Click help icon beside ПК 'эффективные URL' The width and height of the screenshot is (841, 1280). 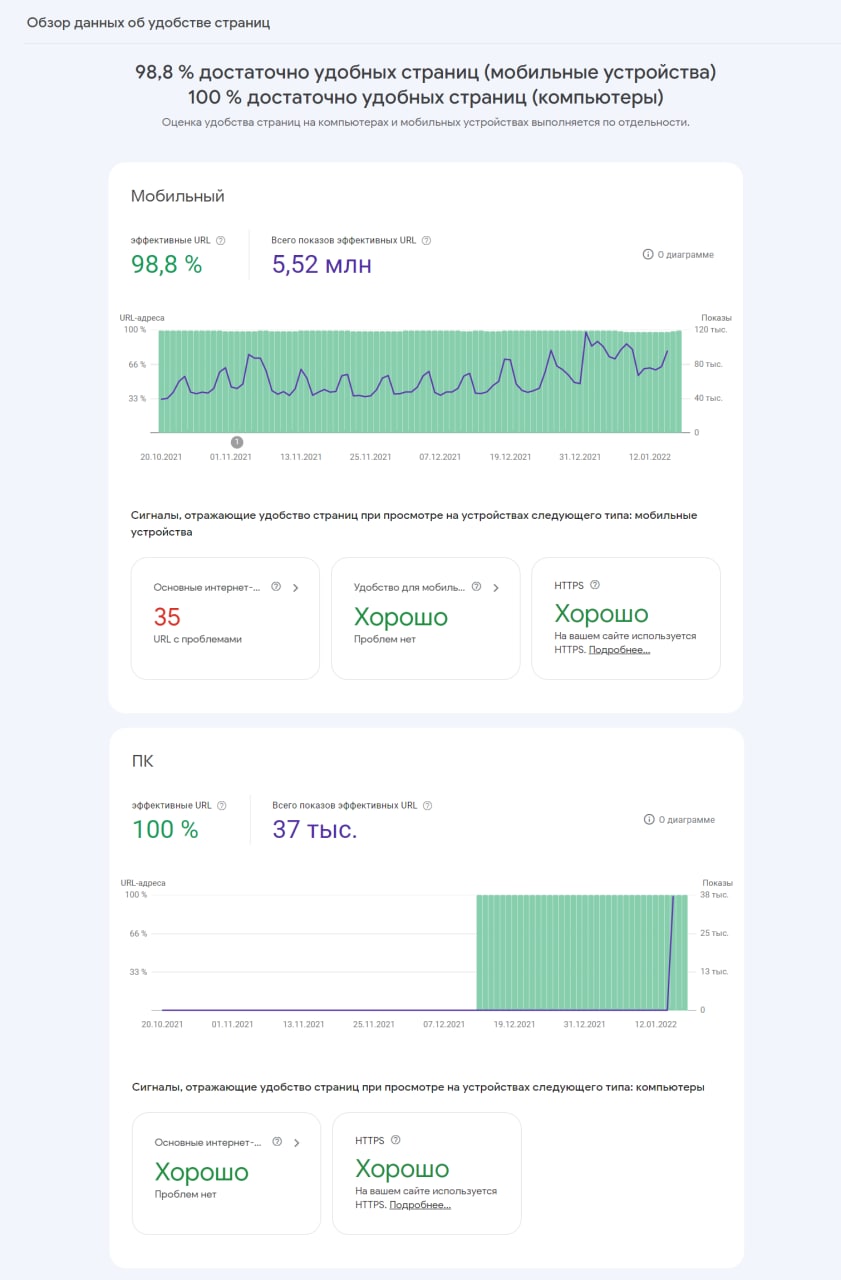tap(221, 805)
